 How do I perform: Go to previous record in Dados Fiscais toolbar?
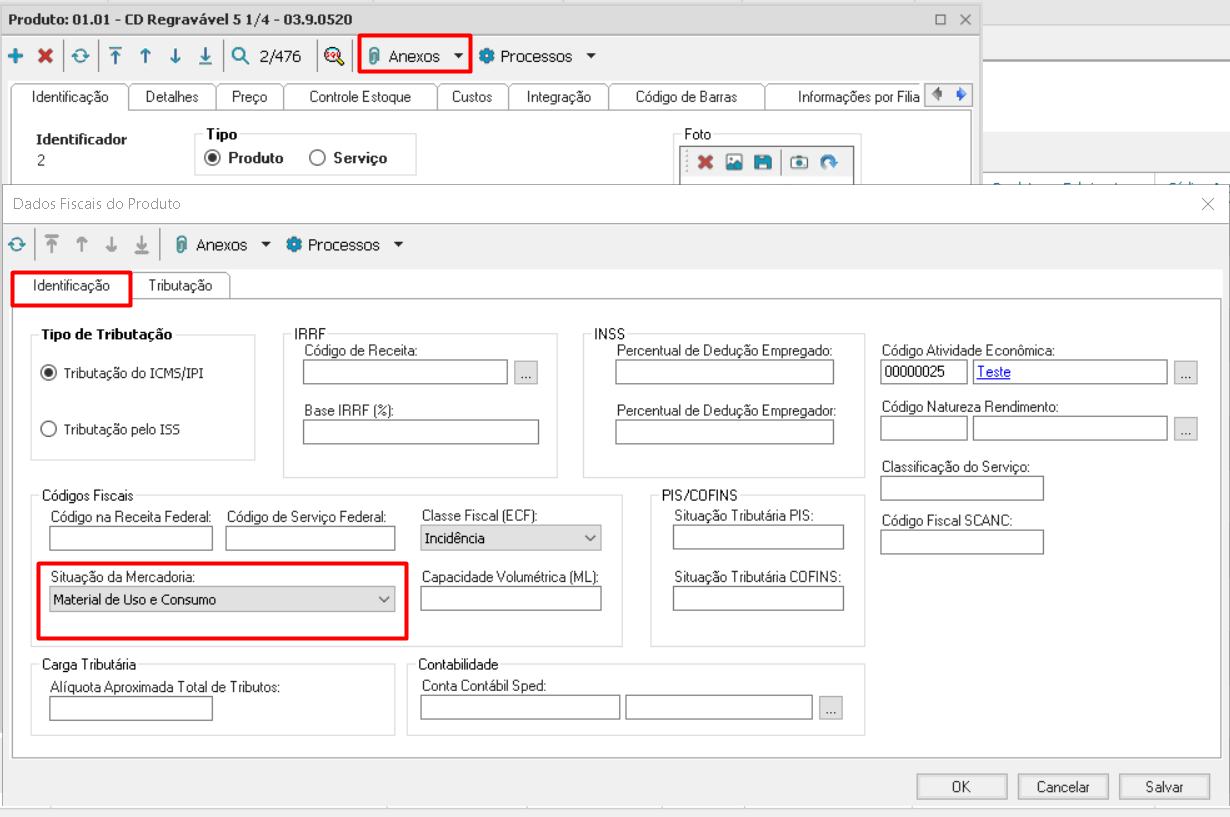[82, 244]
